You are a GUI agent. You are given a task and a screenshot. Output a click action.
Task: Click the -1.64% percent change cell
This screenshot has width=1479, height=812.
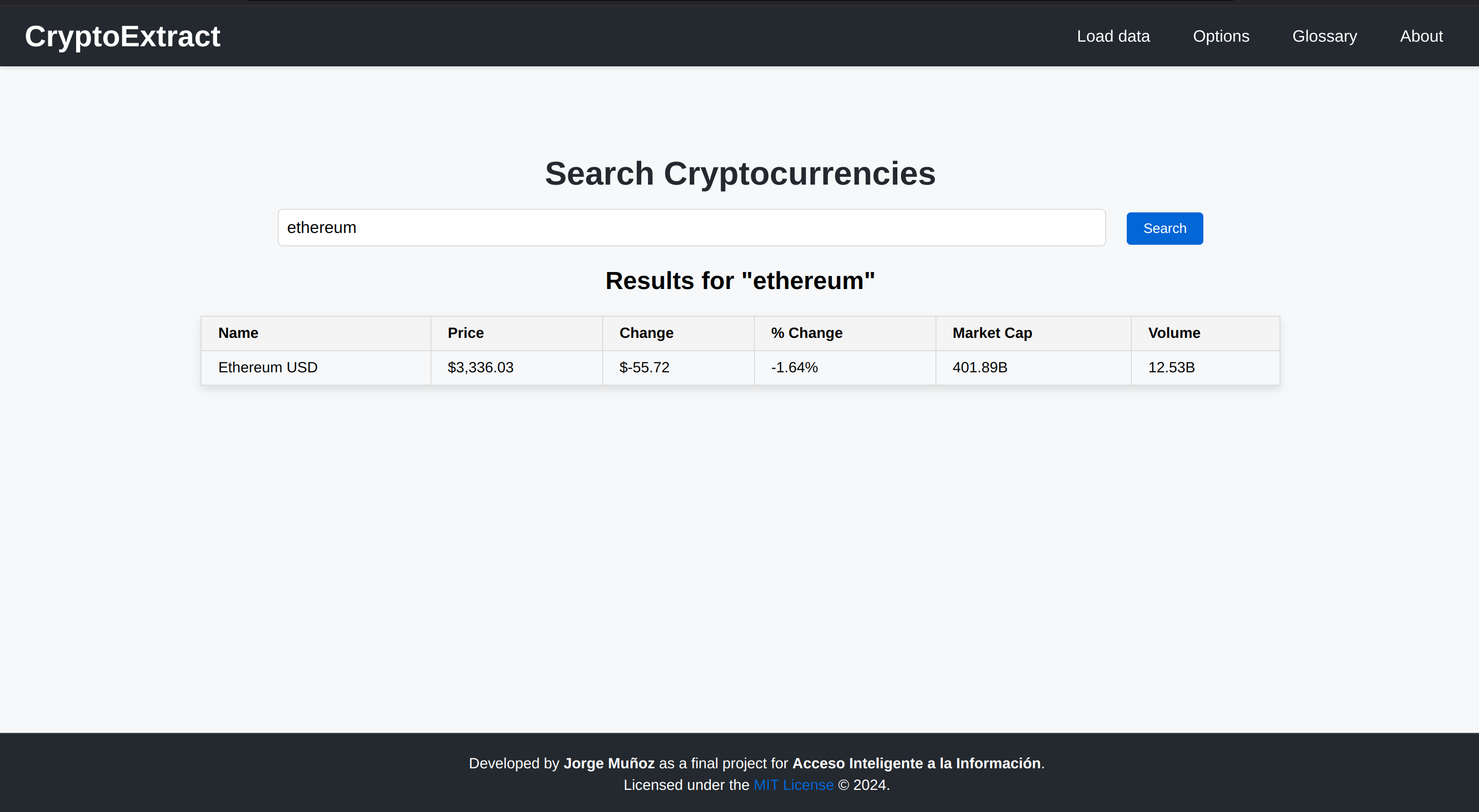pos(794,368)
